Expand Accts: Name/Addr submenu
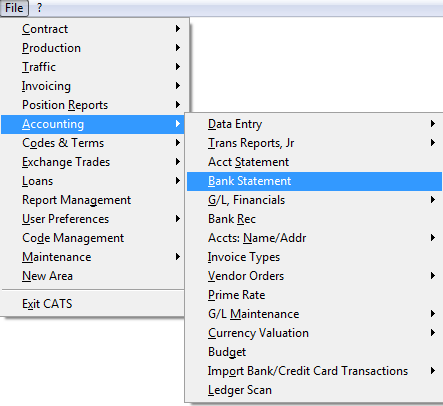The image size is (443, 406). tap(314, 238)
